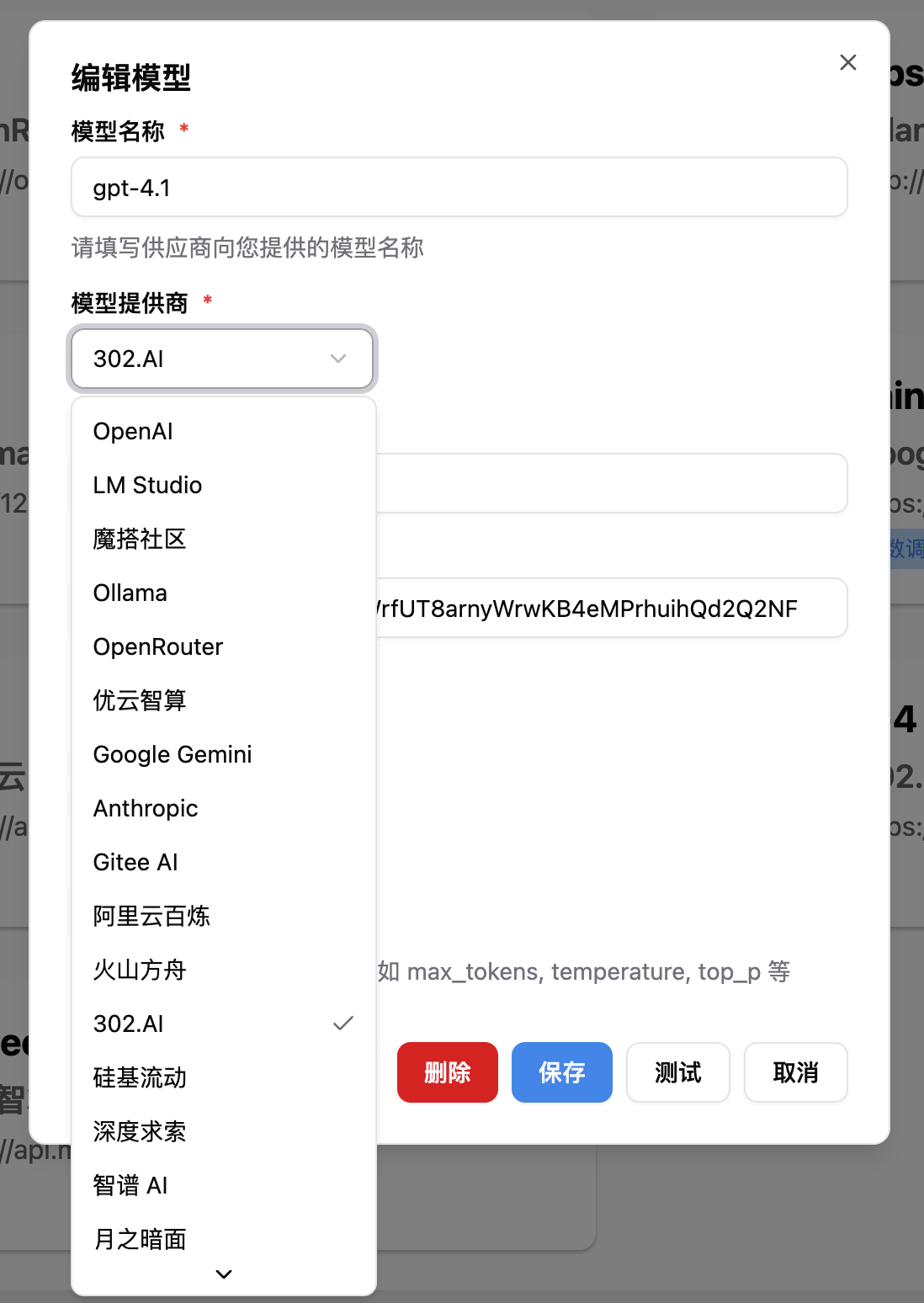Click the 测试 test button

click(x=677, y=1072)
